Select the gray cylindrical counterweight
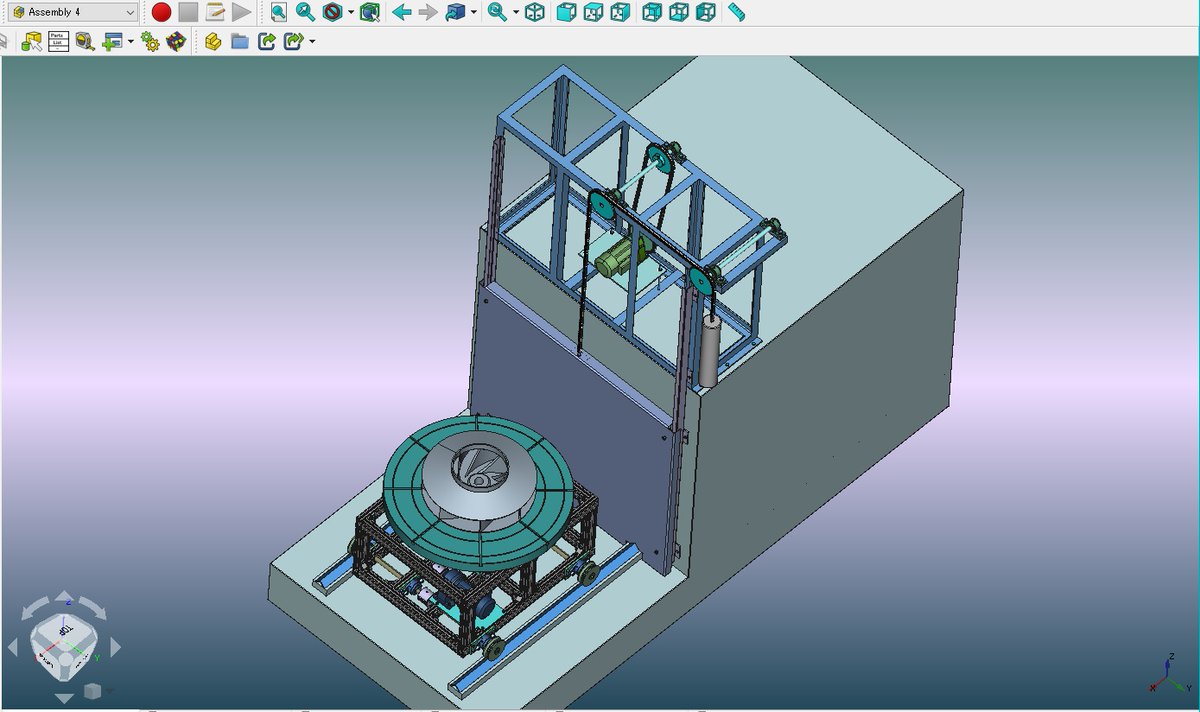 click(709, 352)
